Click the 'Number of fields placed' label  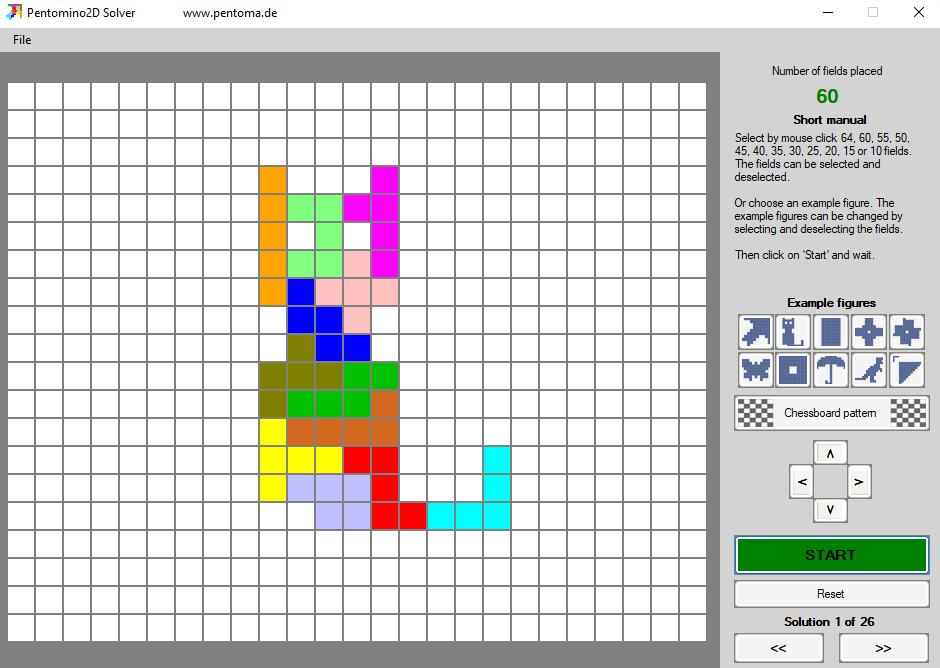click(x=827, y=71)
